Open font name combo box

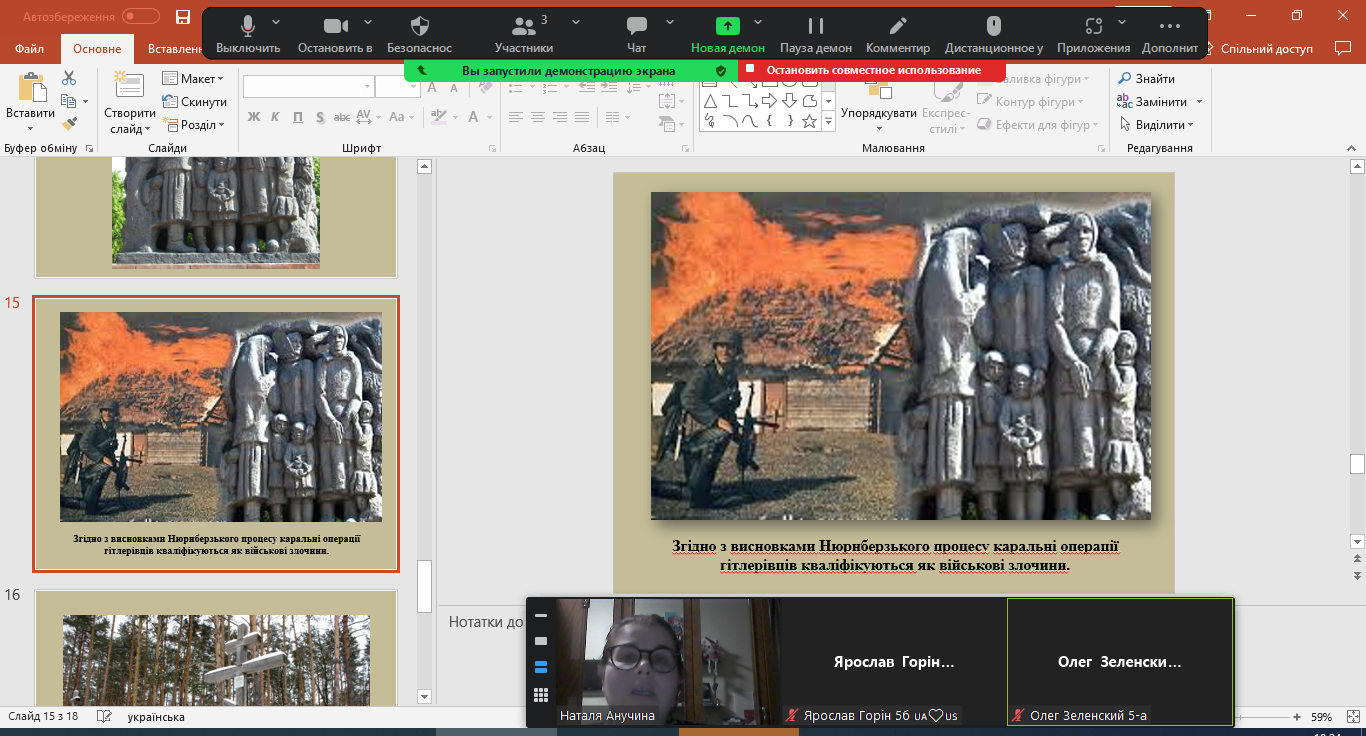click(308, 87)
